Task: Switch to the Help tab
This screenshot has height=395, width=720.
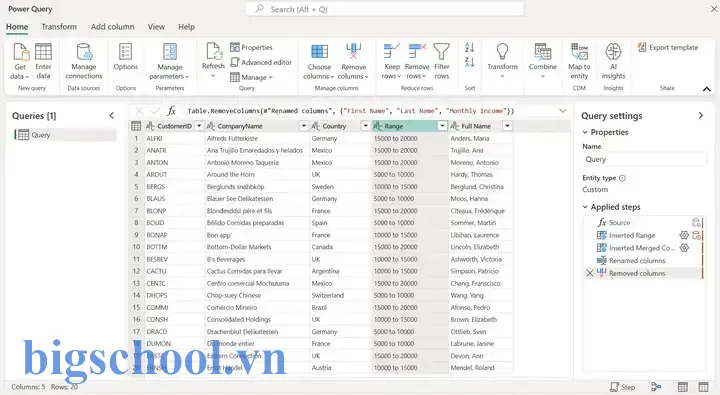Action: click(x=186, y=27)
